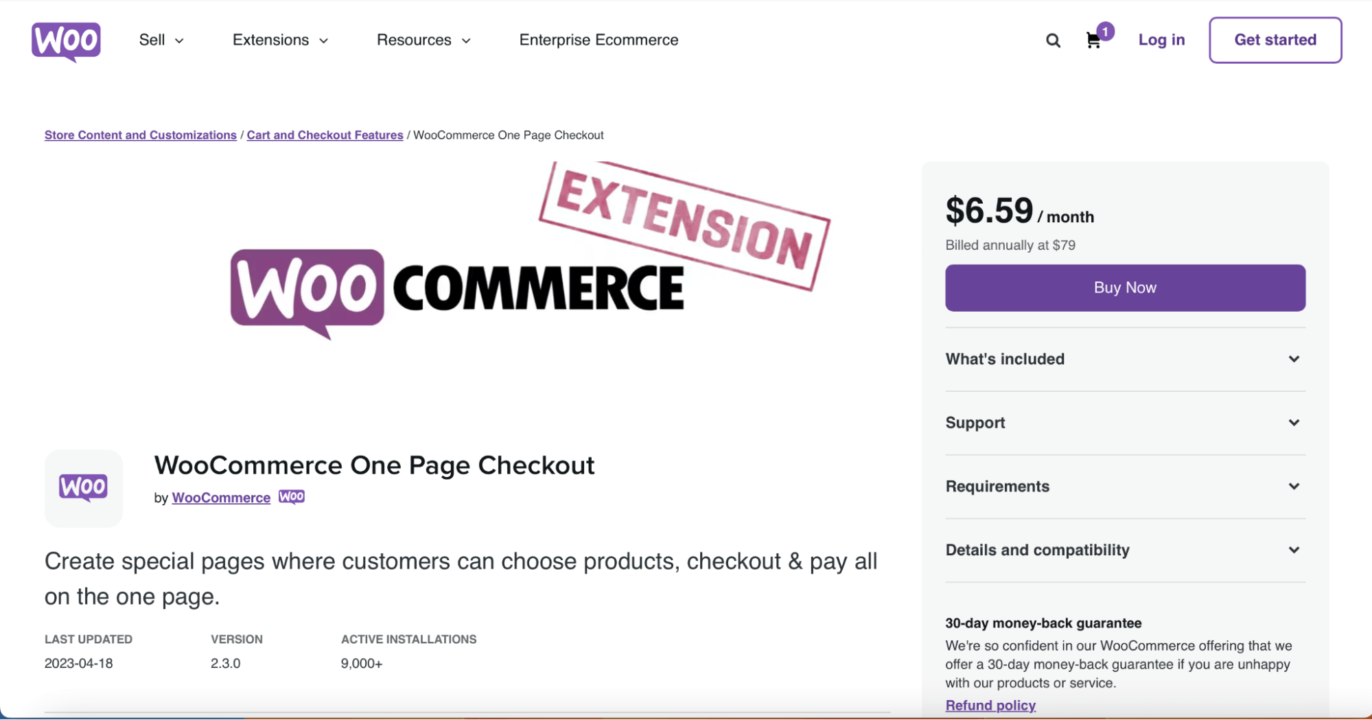Click the WooCommerce verified Woo badge
The height and width of the screenshot is (720, 1372).
point(291,496)
